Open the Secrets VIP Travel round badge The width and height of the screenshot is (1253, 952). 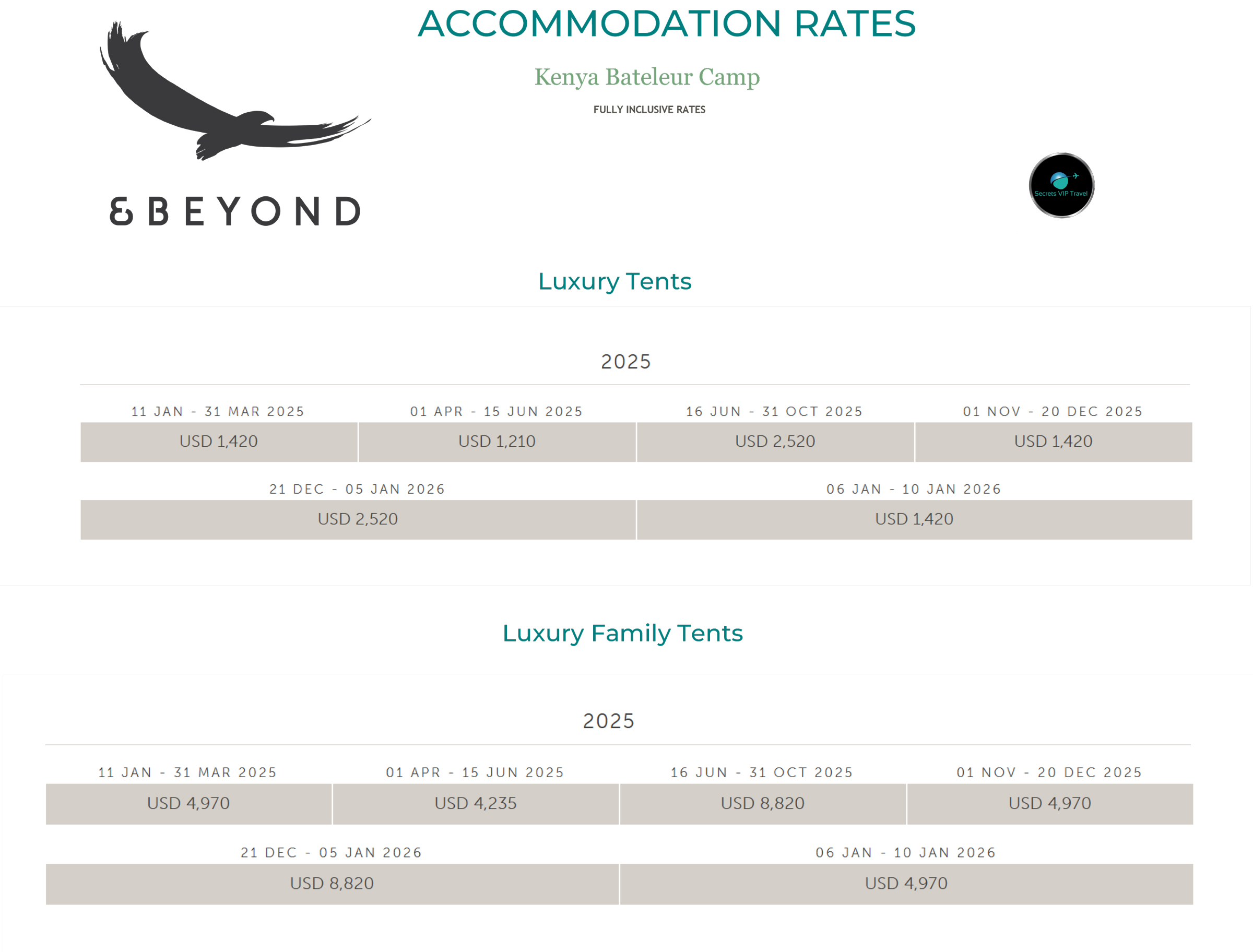(1061, 185)
